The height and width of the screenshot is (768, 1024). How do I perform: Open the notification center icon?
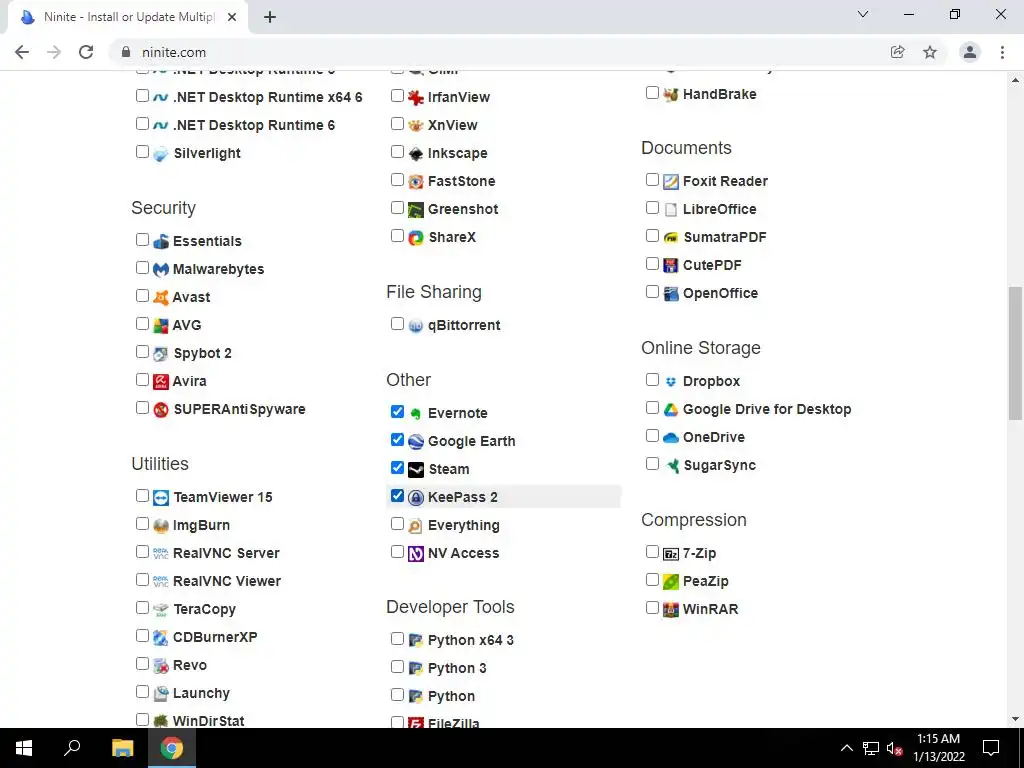pyautogui.click(x=991, y=748)
